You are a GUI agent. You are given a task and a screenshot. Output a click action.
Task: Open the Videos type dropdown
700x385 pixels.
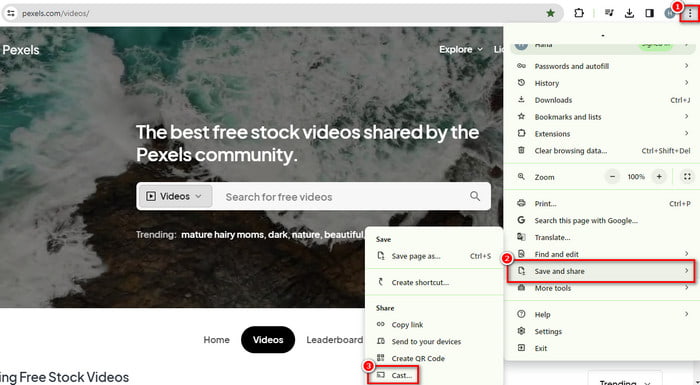tap(175, 197)
